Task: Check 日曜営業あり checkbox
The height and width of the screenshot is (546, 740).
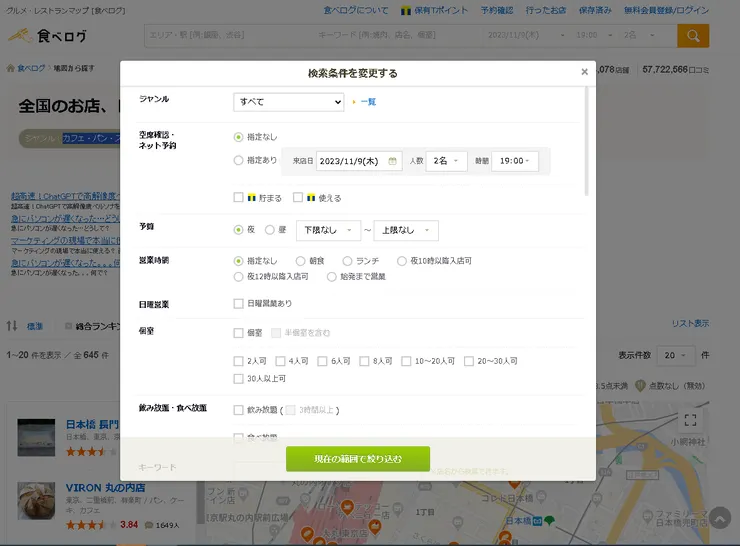Action: click(x=238, y=303)
